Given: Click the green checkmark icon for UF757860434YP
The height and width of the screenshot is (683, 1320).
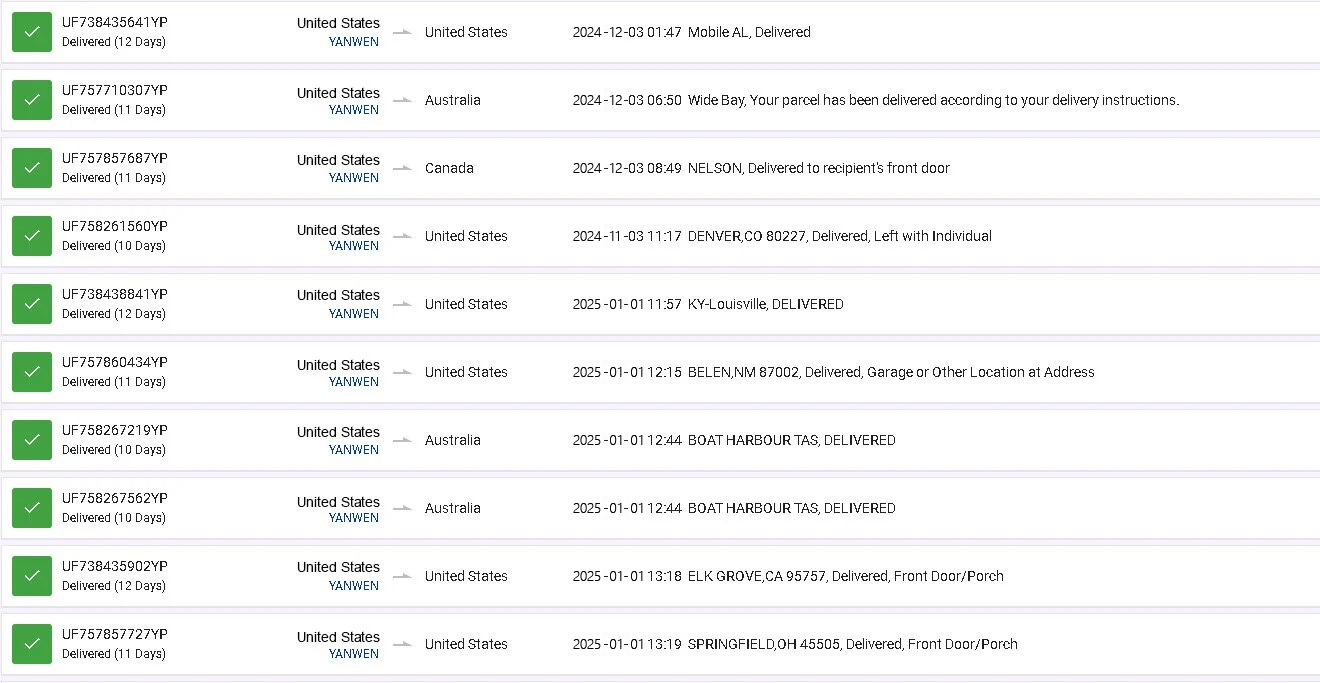Looking at the screenshot, I should (32, 372).
